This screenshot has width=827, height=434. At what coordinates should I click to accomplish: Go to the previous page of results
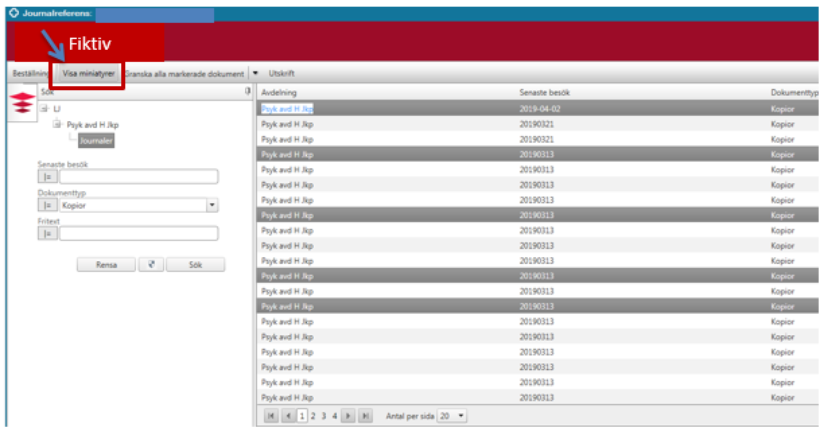point(287,415)
